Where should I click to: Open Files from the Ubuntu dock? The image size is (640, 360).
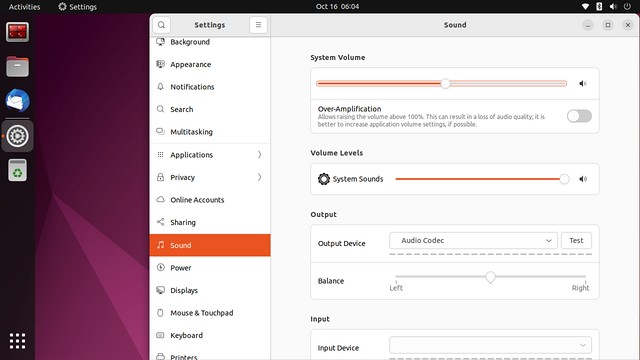pyautogui.click(x=17, y=67)
